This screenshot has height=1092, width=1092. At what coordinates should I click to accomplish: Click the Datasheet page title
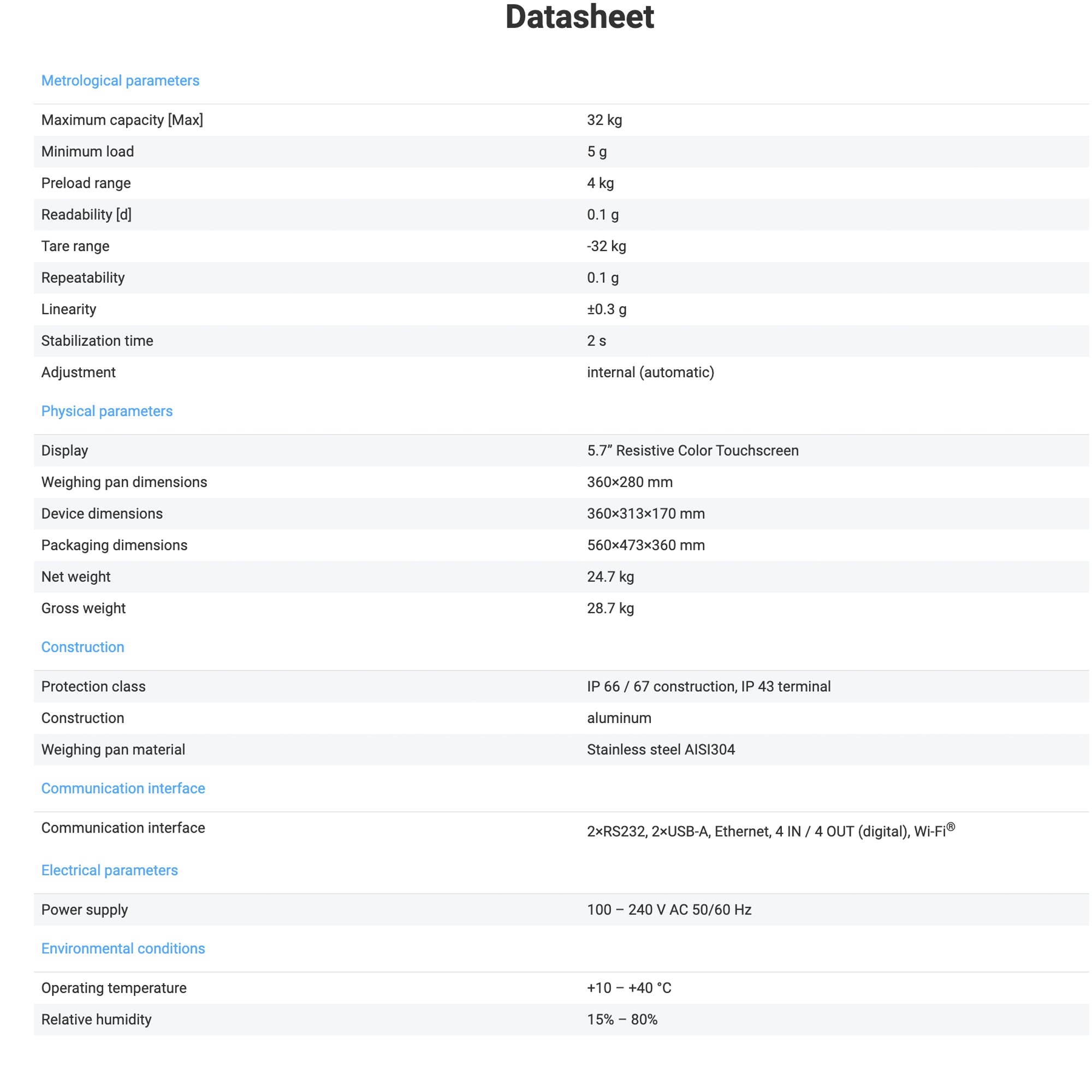(579, 17)
